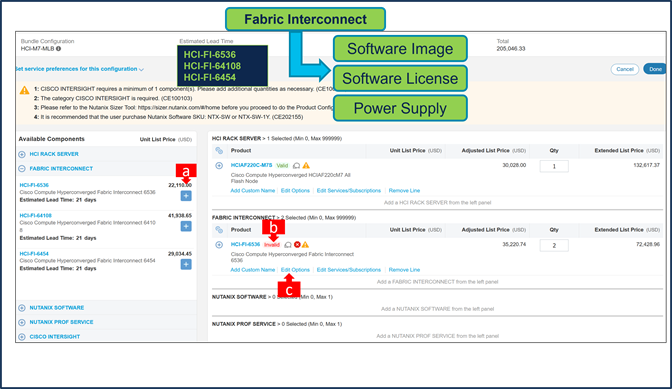Viewport: 672px width, 389px height.
Task: Add HCI-FI-6454 with its plus button
Action: [186, 264]
